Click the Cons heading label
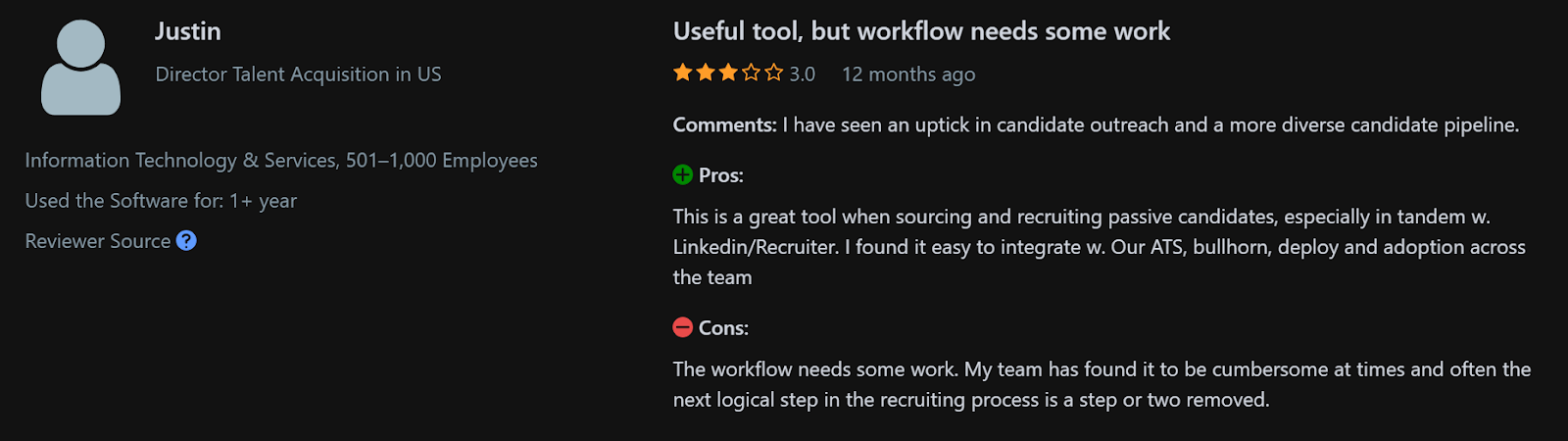Image resolution: width=1568 pixels, height=441 pixels. [x=723, y=328]
